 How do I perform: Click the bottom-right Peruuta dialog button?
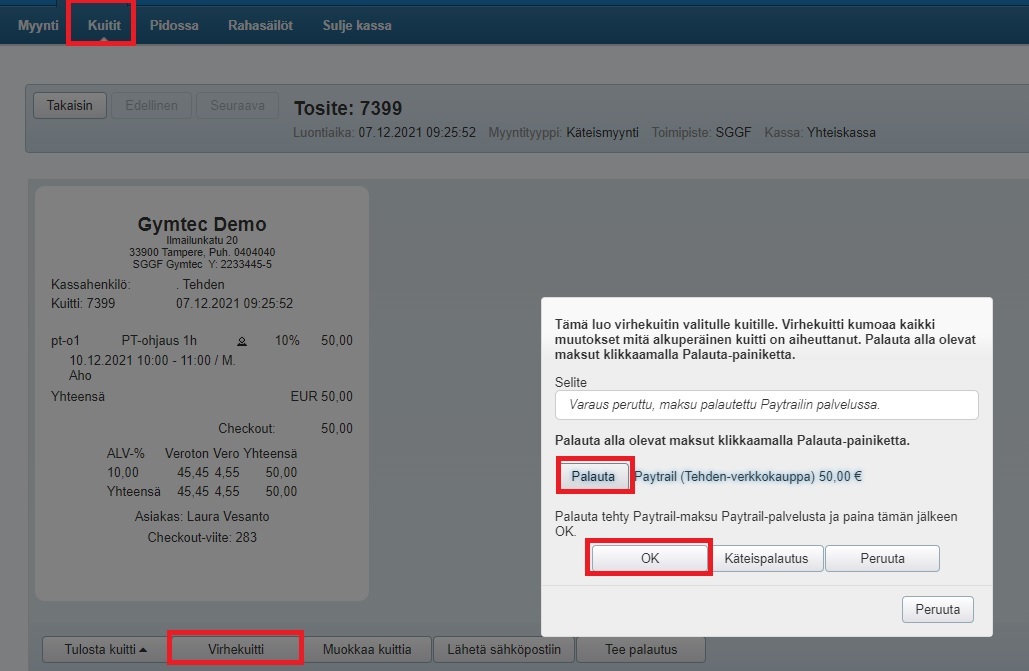tap(937, 609)
